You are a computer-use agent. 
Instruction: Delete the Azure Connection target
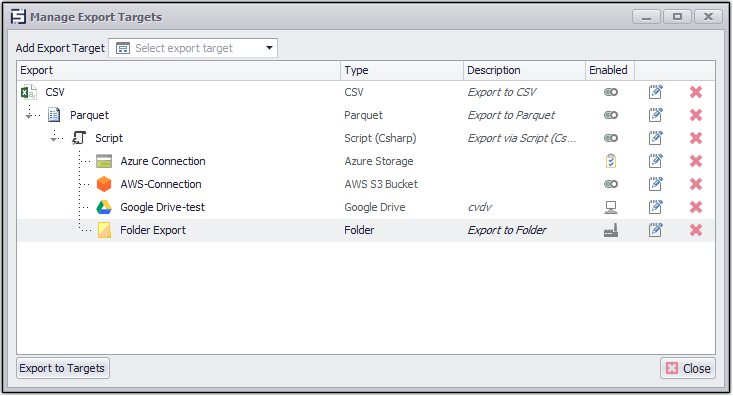click(696, 161)
